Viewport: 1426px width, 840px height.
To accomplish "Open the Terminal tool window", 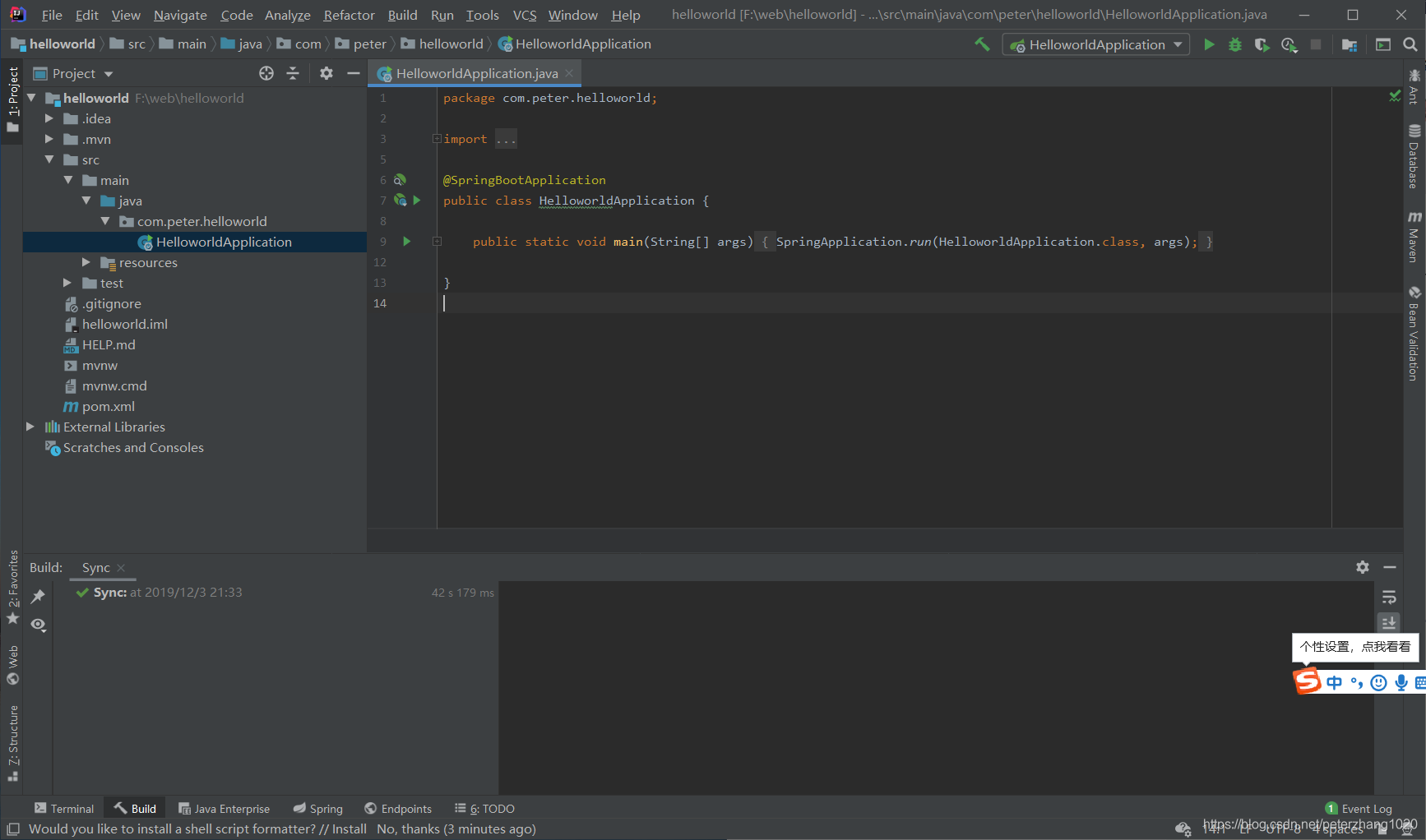I will (64, 809).
